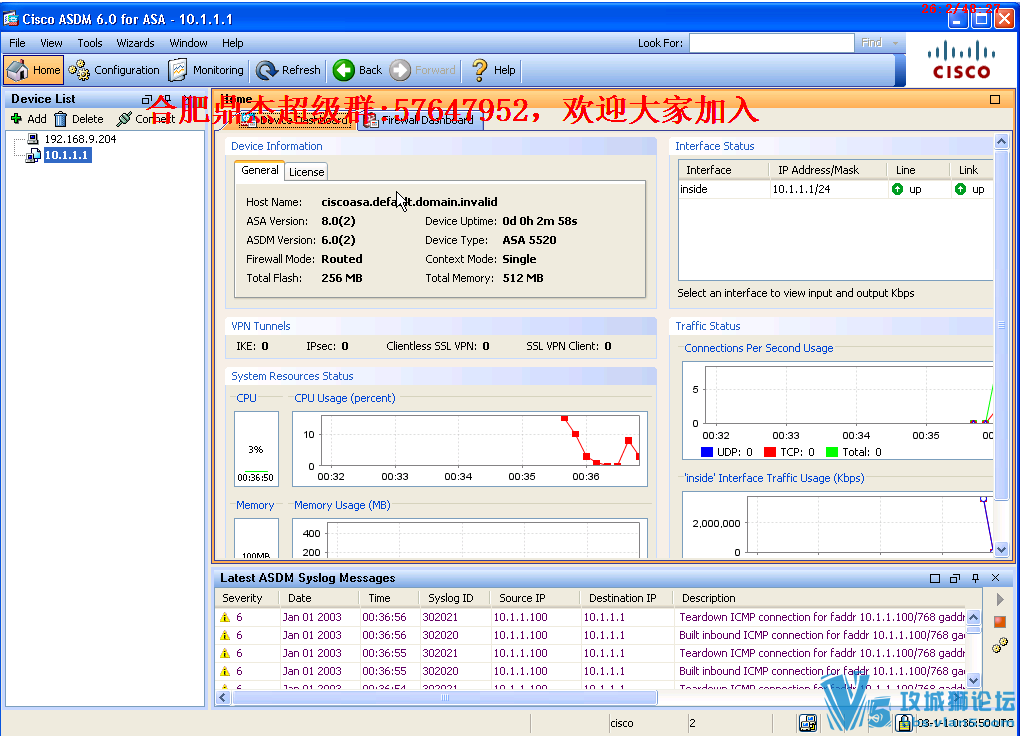1020x736 pixels.
Task: Select syslog row 00:36:56 with ID 302020
Action: pos(591,635)
